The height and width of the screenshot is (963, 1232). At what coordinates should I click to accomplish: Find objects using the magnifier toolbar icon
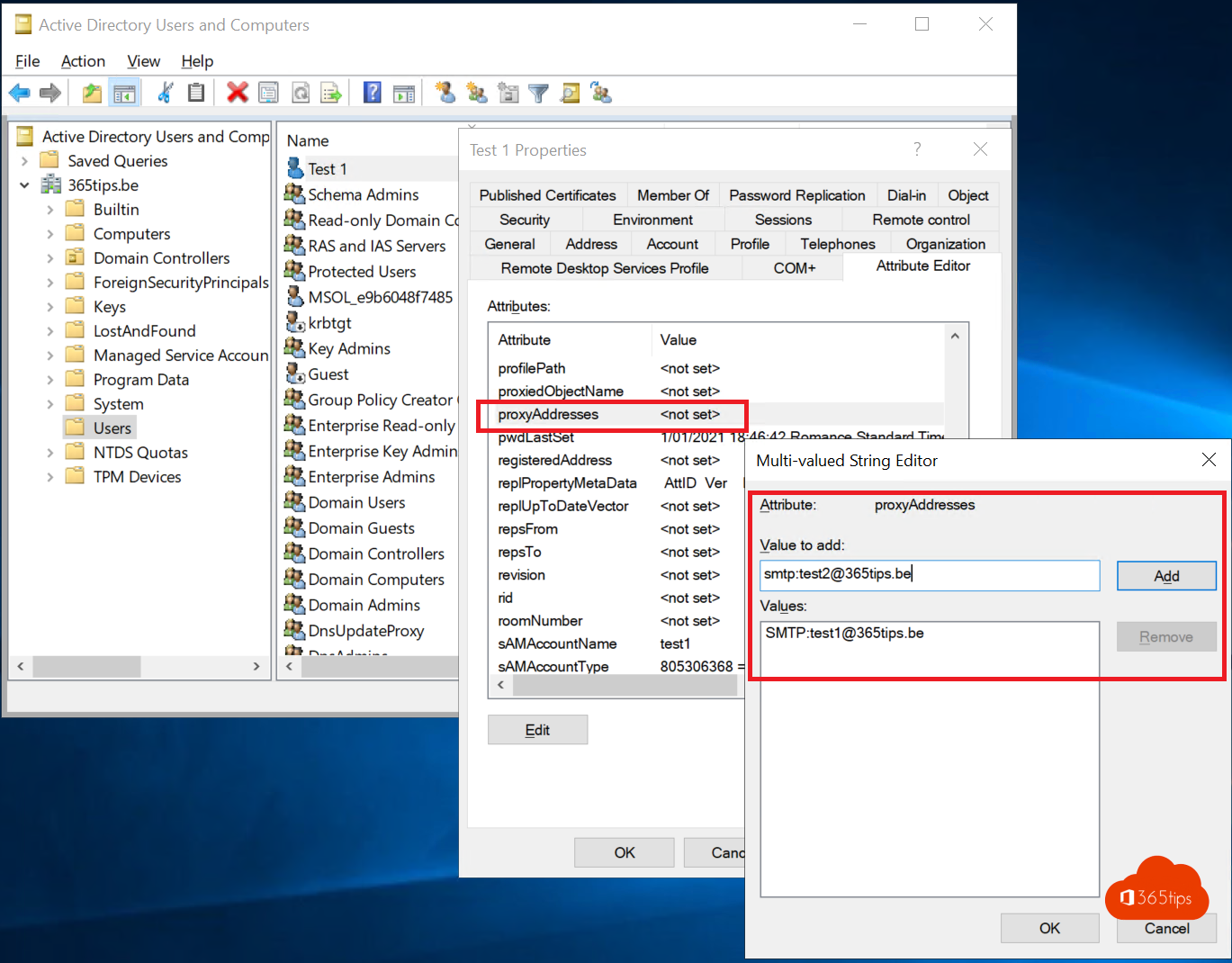[570, 92]
